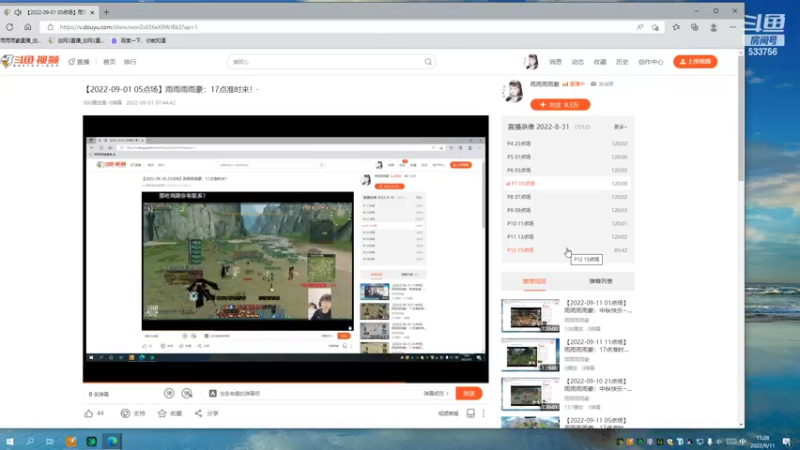Select current episode P7 05点场
The image size is (800, 450).
(x=567, y=183)
